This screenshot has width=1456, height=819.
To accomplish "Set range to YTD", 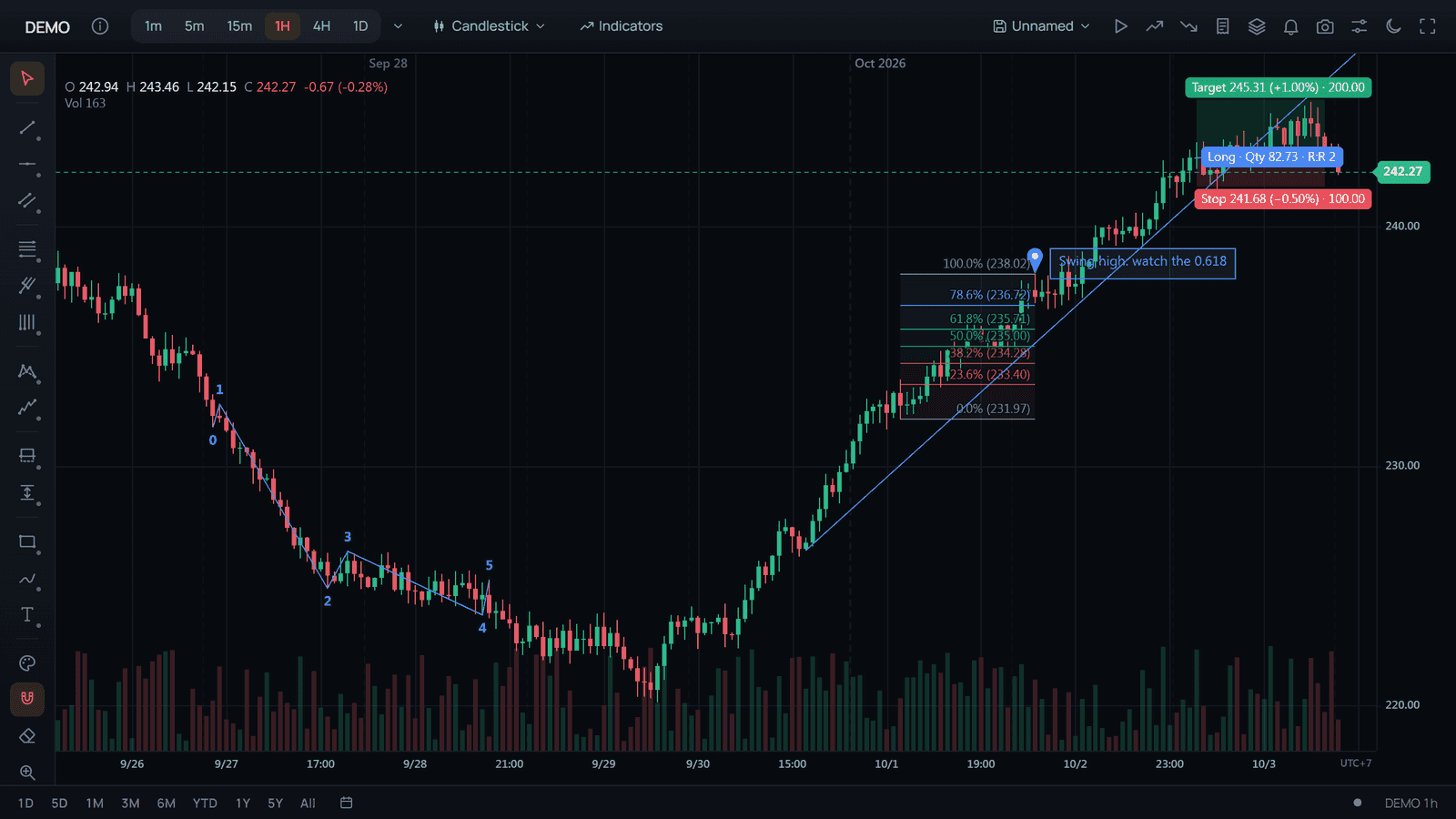I will (205, 804).
